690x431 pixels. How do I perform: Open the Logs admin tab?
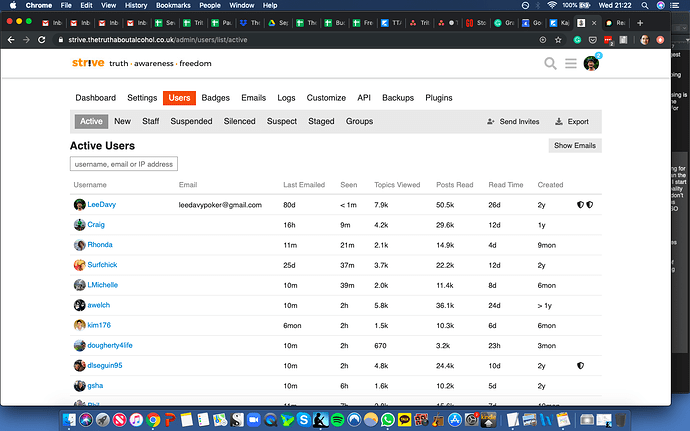(286, 98)
